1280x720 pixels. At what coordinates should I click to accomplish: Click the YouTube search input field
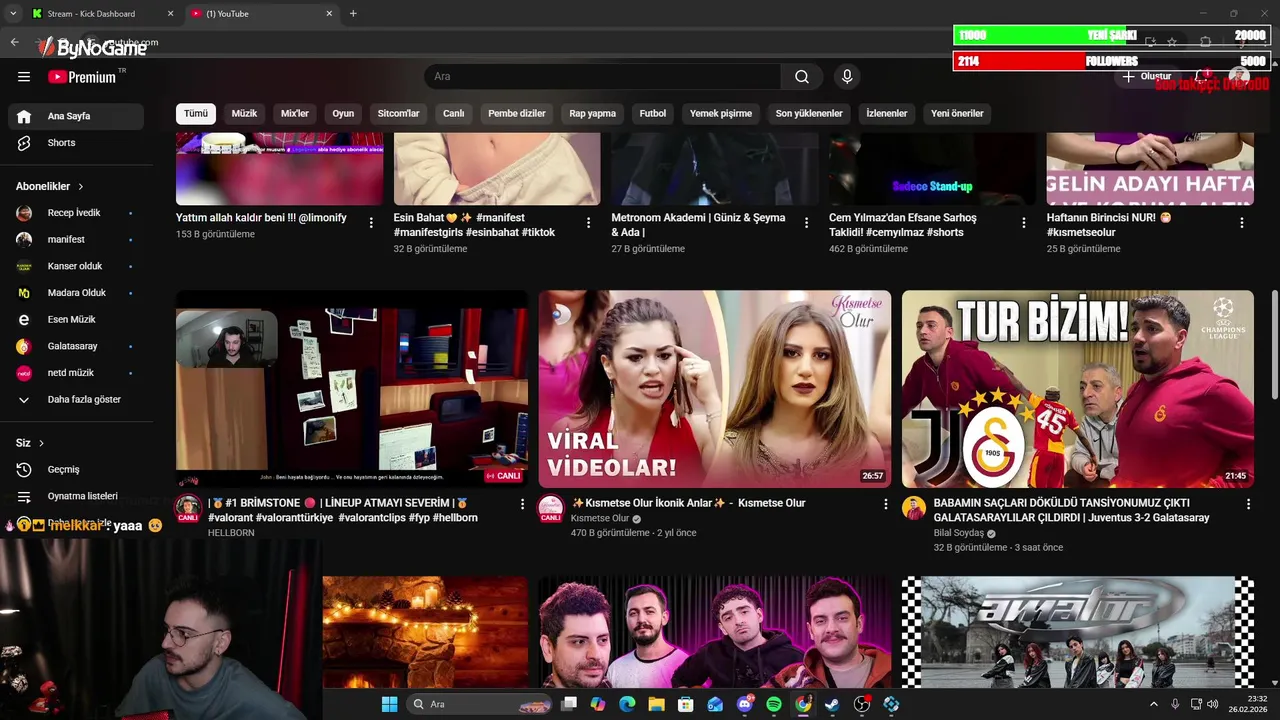602,77
